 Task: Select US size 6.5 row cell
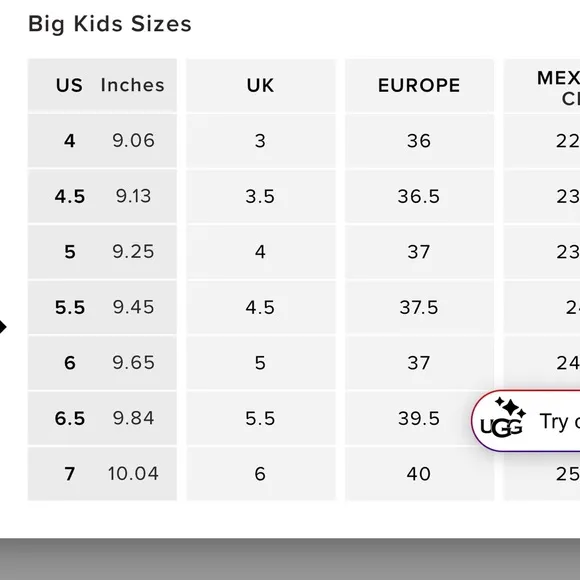[x=102, y=418]
